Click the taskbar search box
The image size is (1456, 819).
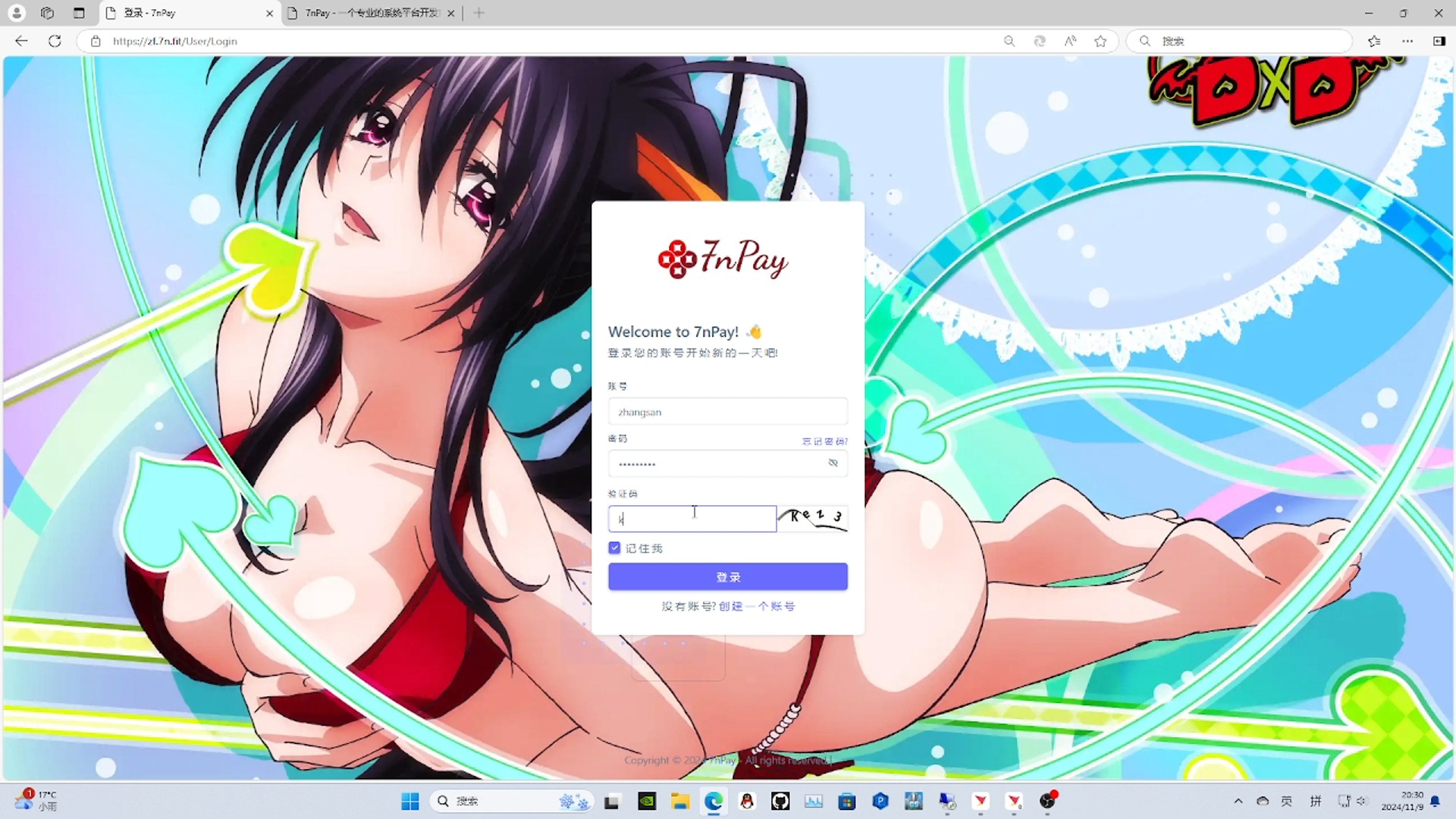512,801
